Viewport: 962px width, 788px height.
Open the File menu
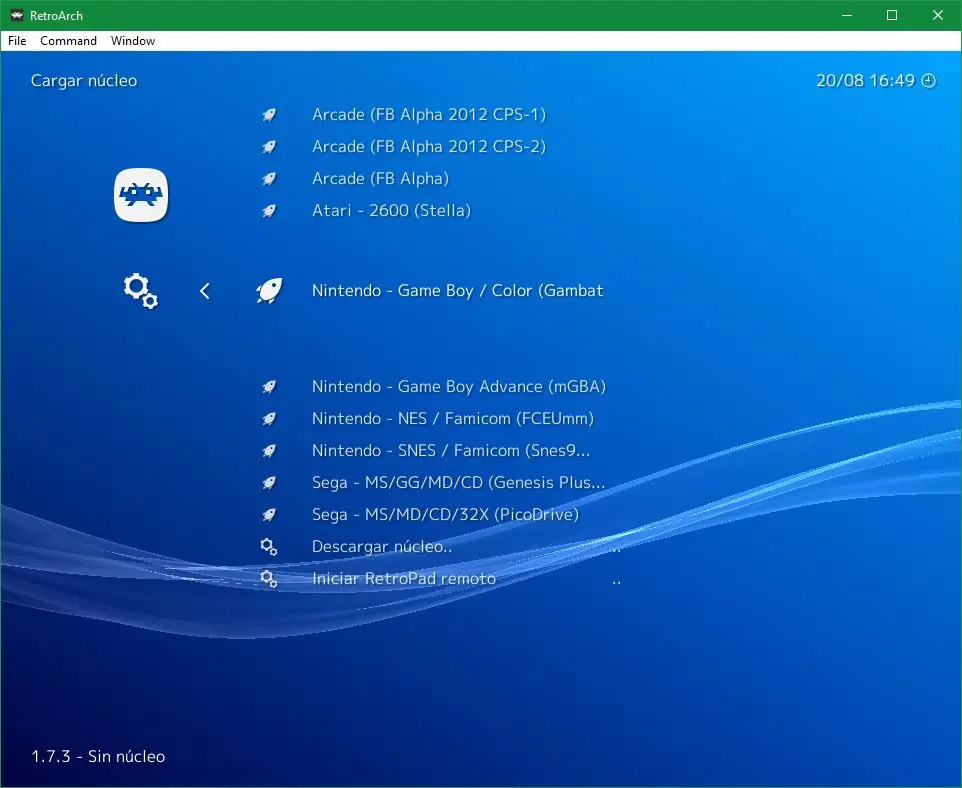tap(17, 41)
